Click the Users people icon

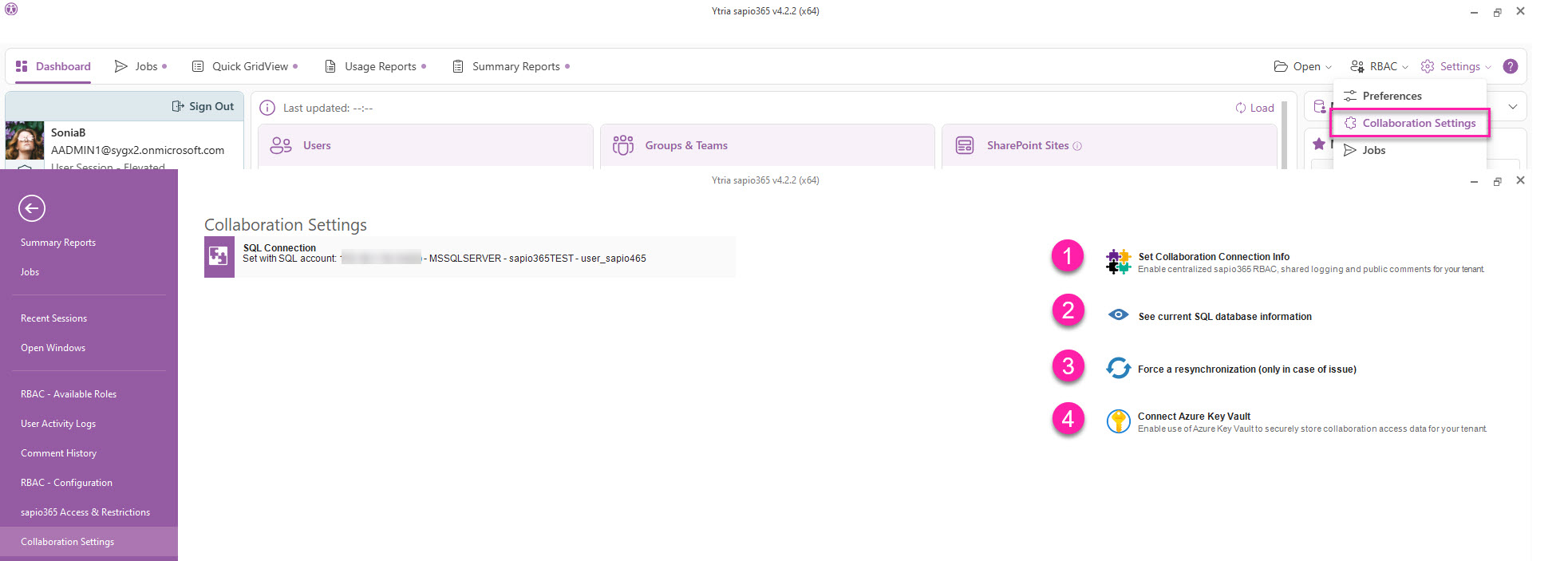click(x=281, y=145)
